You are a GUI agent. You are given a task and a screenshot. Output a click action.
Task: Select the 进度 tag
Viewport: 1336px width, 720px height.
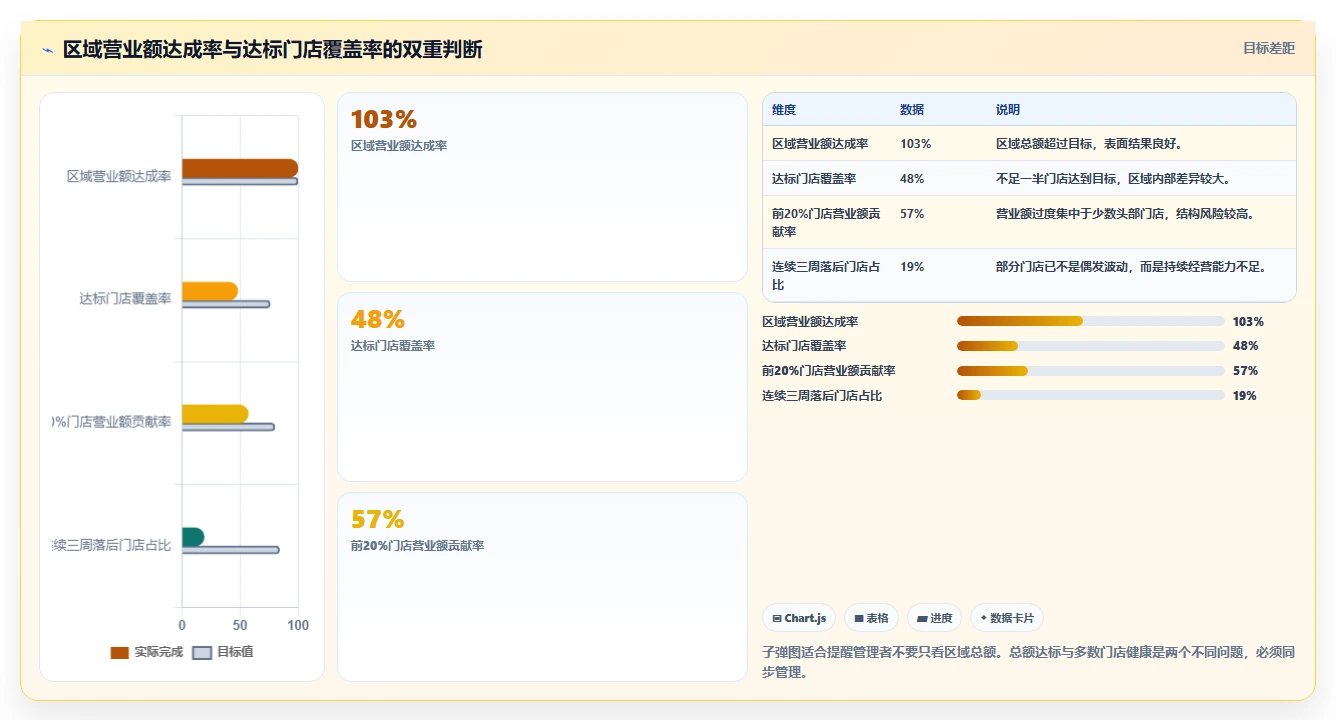[935, 618]
